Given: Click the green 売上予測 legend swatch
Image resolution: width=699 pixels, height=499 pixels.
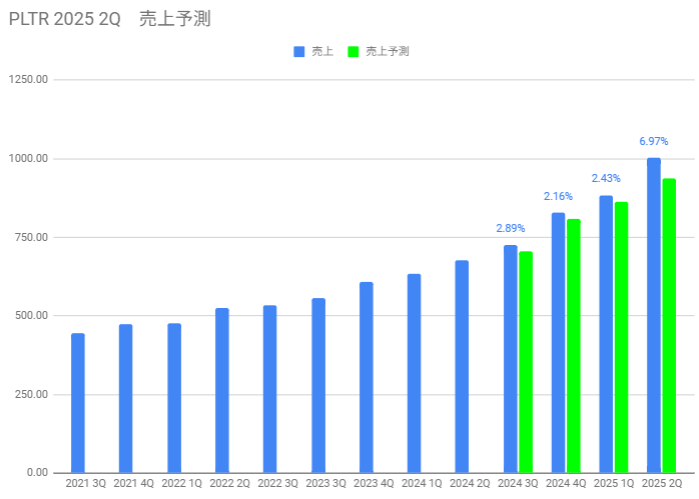Looking at the screenshot, I should (x=353, y=52).
